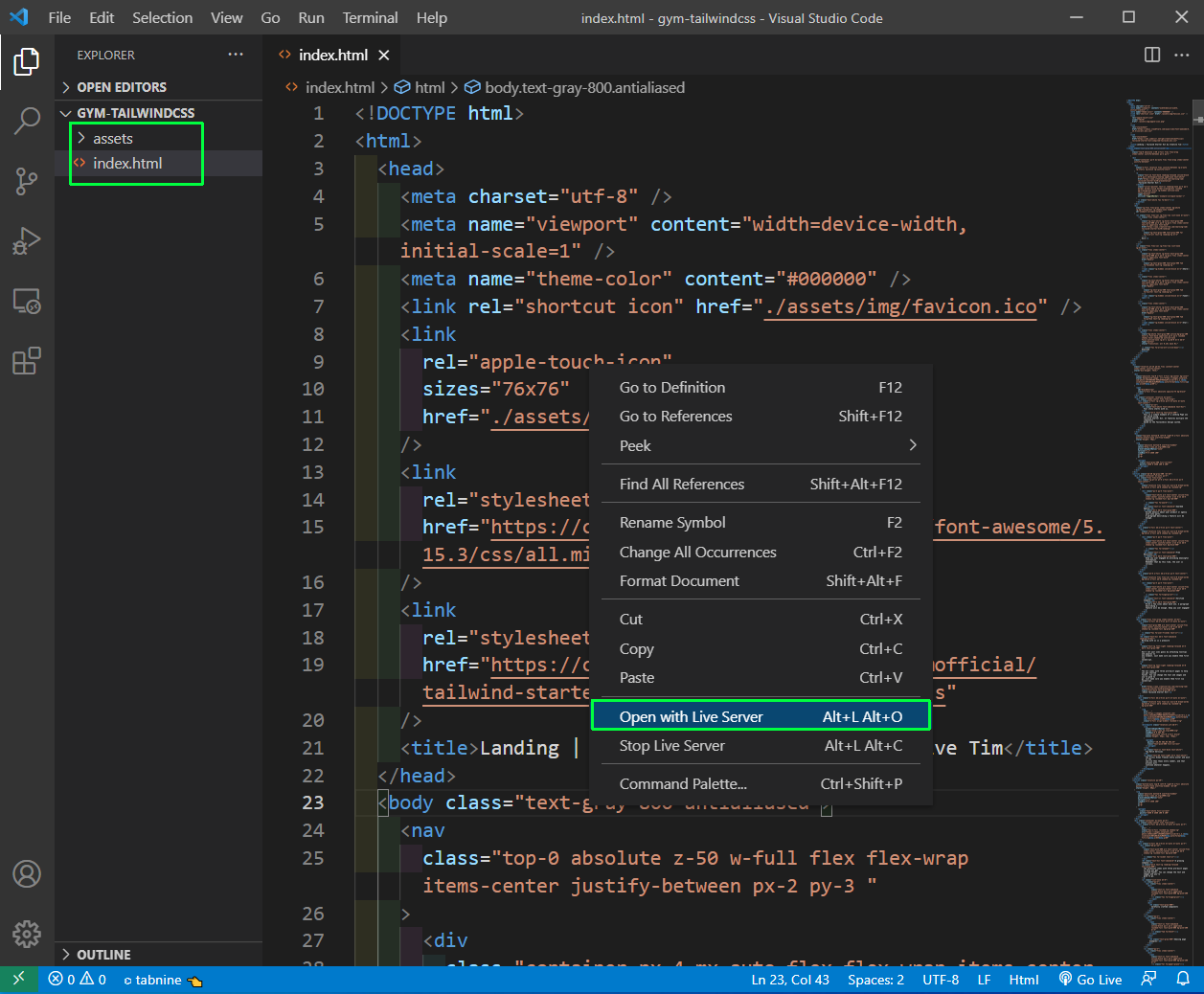This screenshot has height=994, width=1204.
Task: Choose Stop Live Server
Action: click(761, 746)
